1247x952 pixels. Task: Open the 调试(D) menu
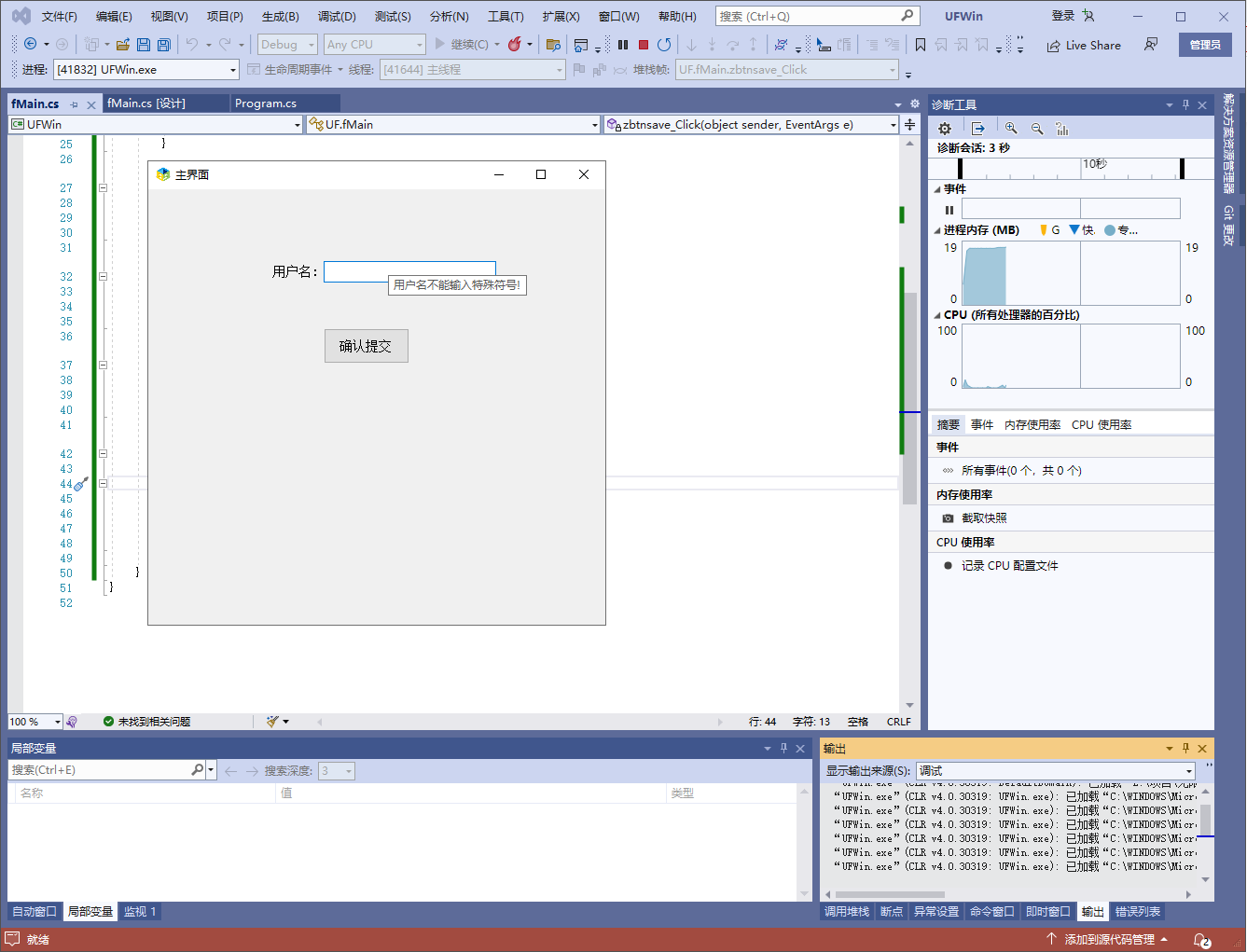tap(337, 16)
